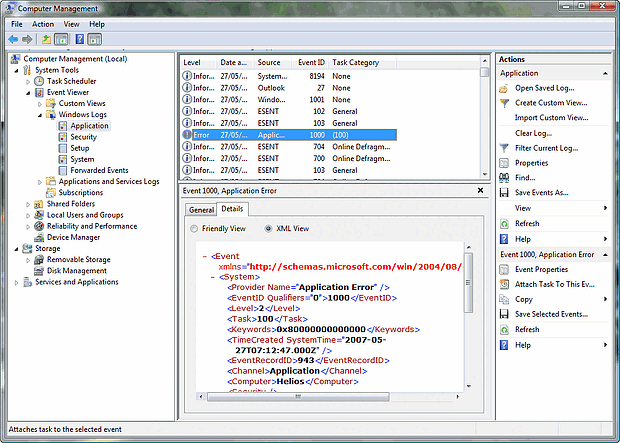
Task: Open the View submenu arrow in Actions
Action: 605,208
